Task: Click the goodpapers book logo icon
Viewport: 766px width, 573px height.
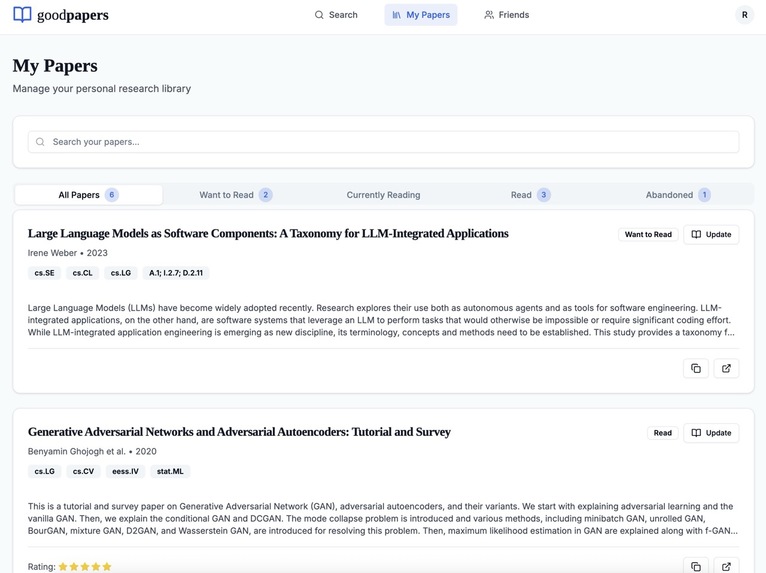Action: click(x=22, y=15)
